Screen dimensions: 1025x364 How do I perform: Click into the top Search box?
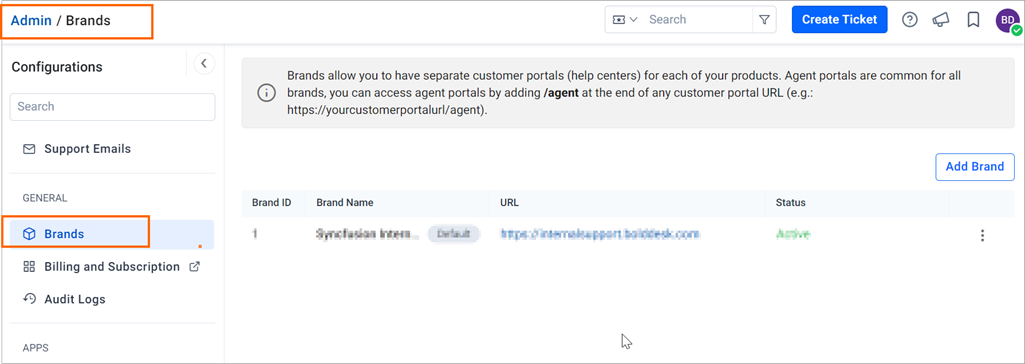[696, 20]
